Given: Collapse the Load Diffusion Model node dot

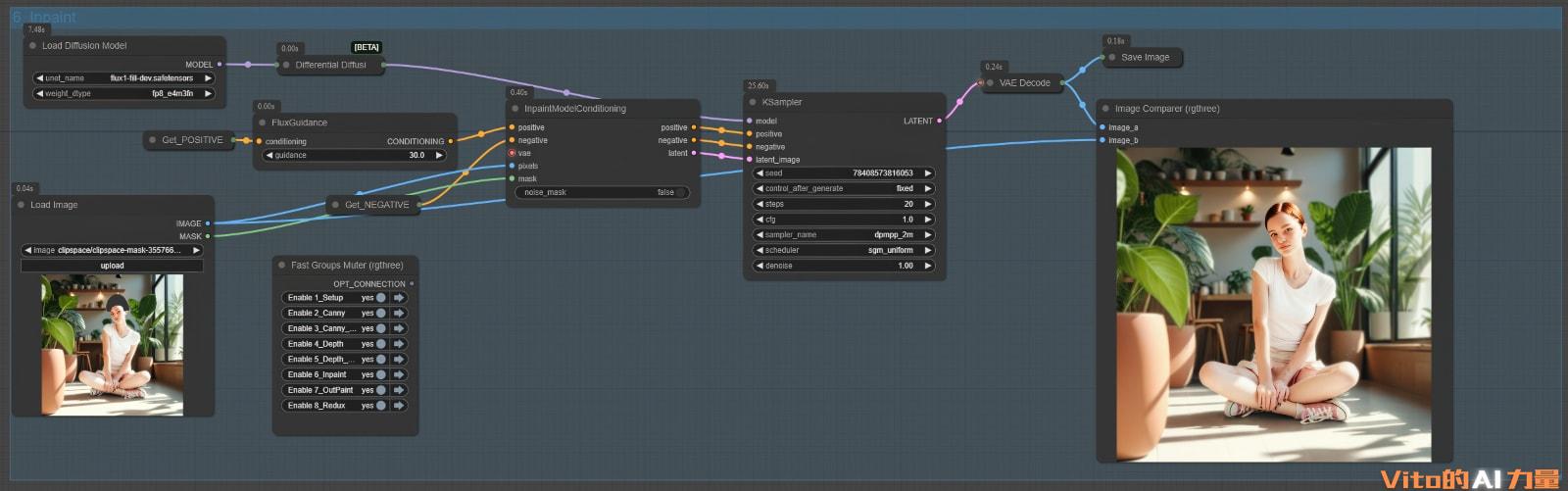Looking at the screenshot, I should (x=33, y=45).
